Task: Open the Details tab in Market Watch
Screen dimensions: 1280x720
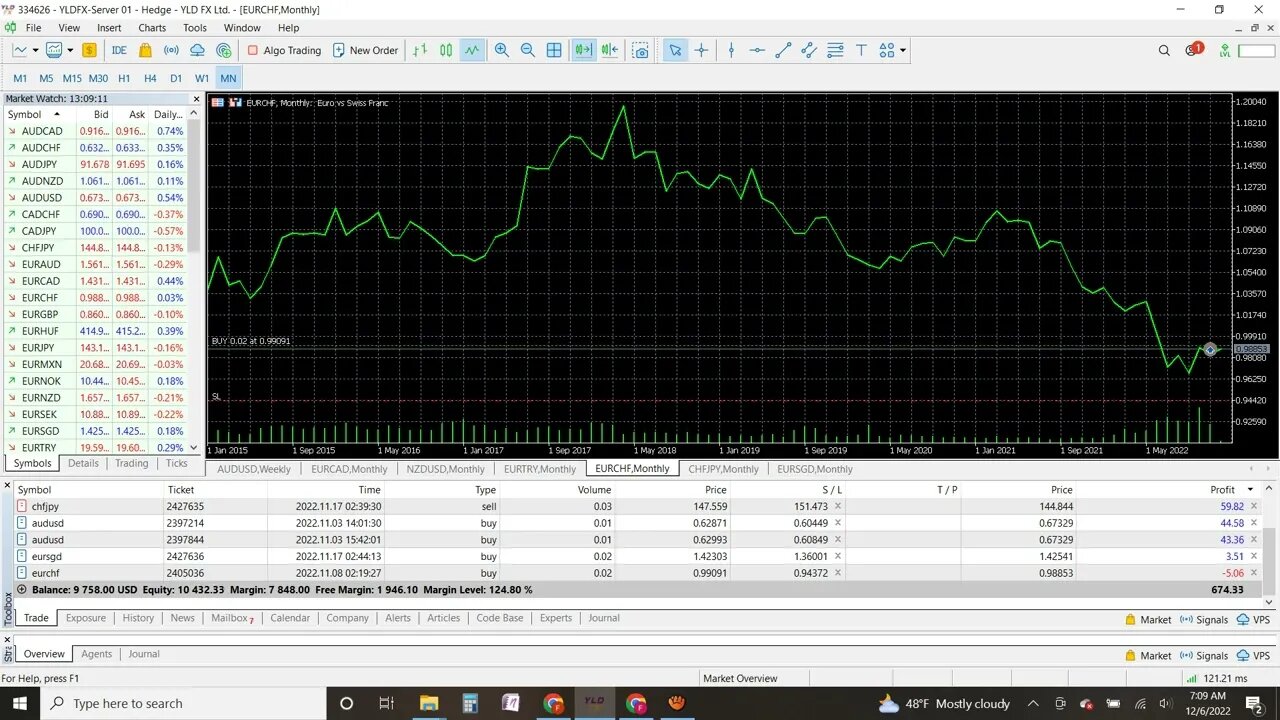Action: click(x=83, y=464)
